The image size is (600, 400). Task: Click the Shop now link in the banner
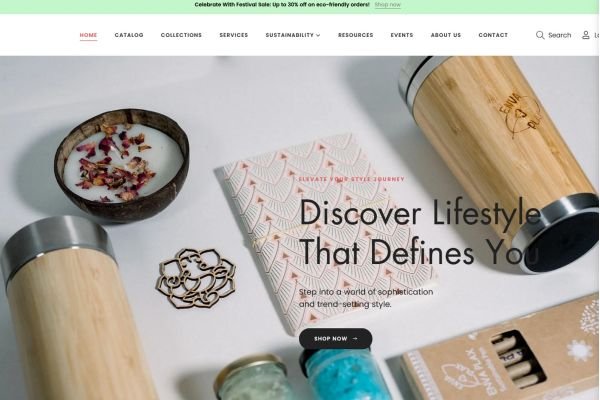click(388, 5)
